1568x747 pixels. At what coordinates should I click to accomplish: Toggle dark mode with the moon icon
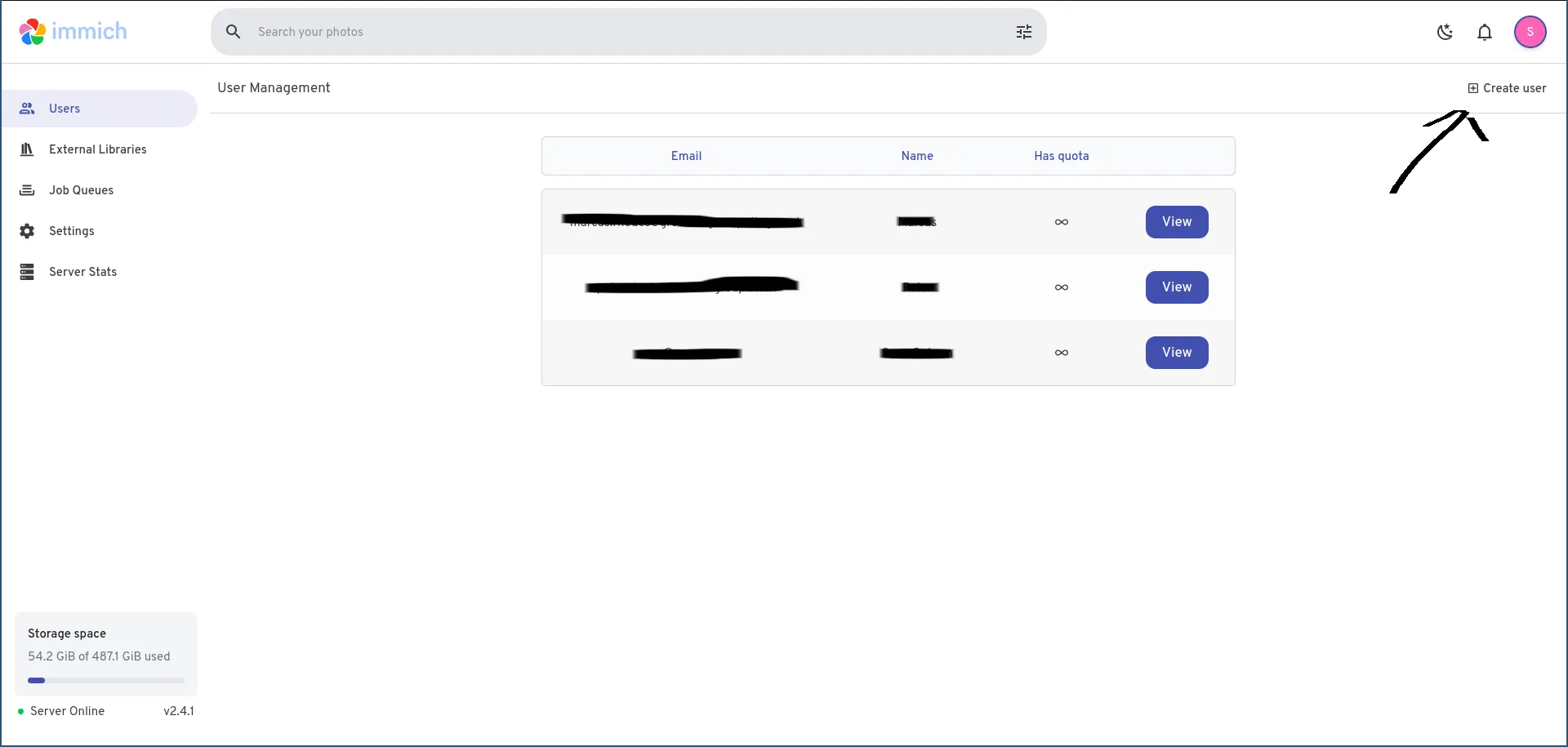1445,32
